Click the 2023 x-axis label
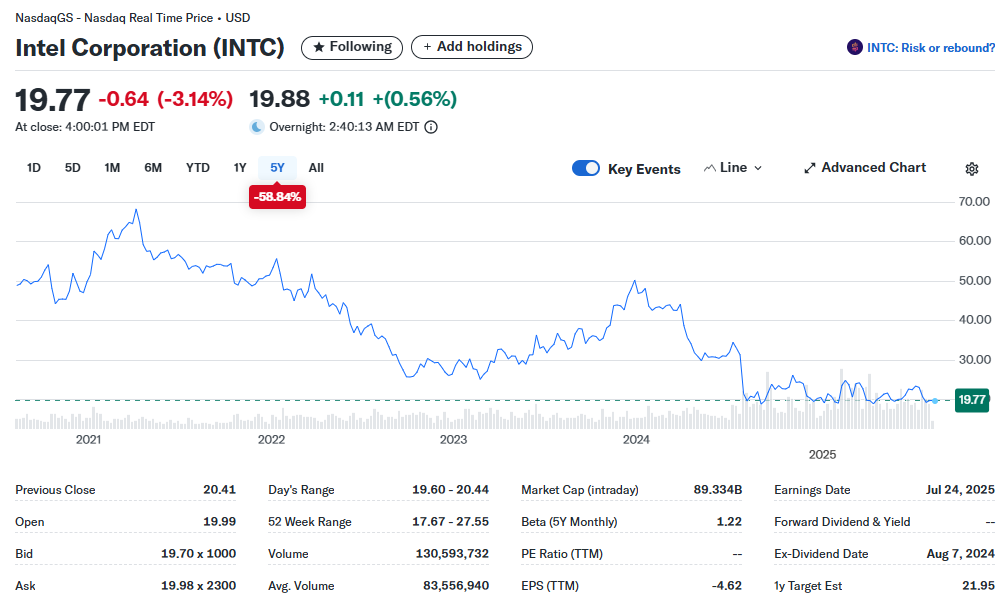 [x=453, y=440]
